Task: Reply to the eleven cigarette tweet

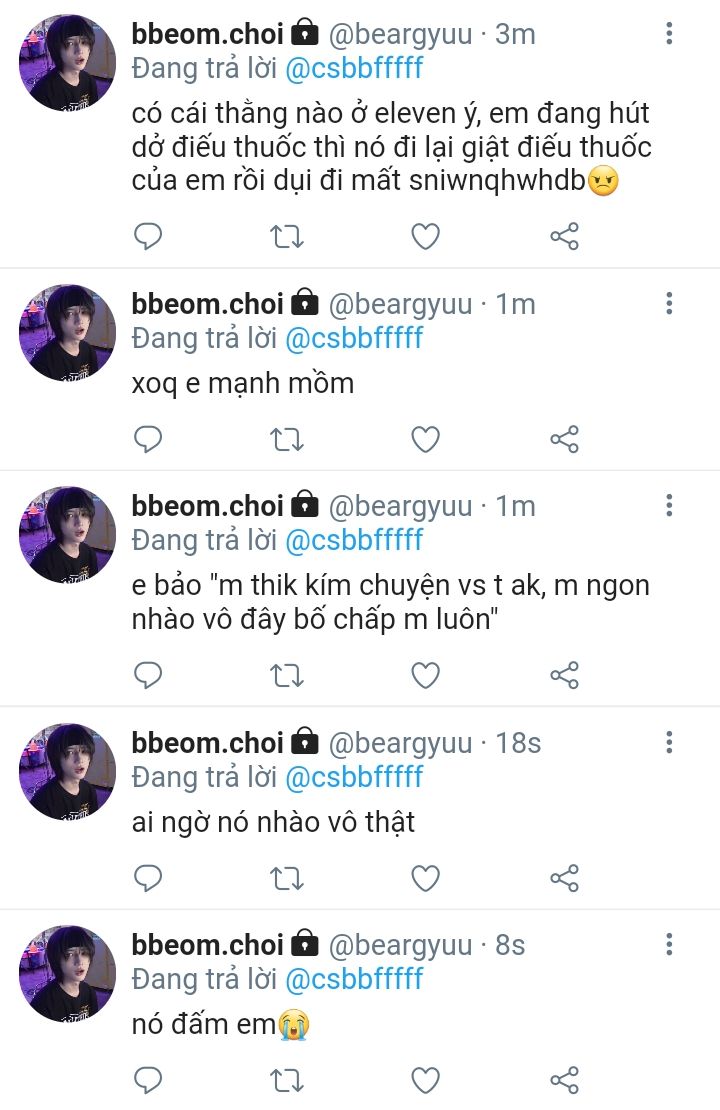Action: coord(147,236)
